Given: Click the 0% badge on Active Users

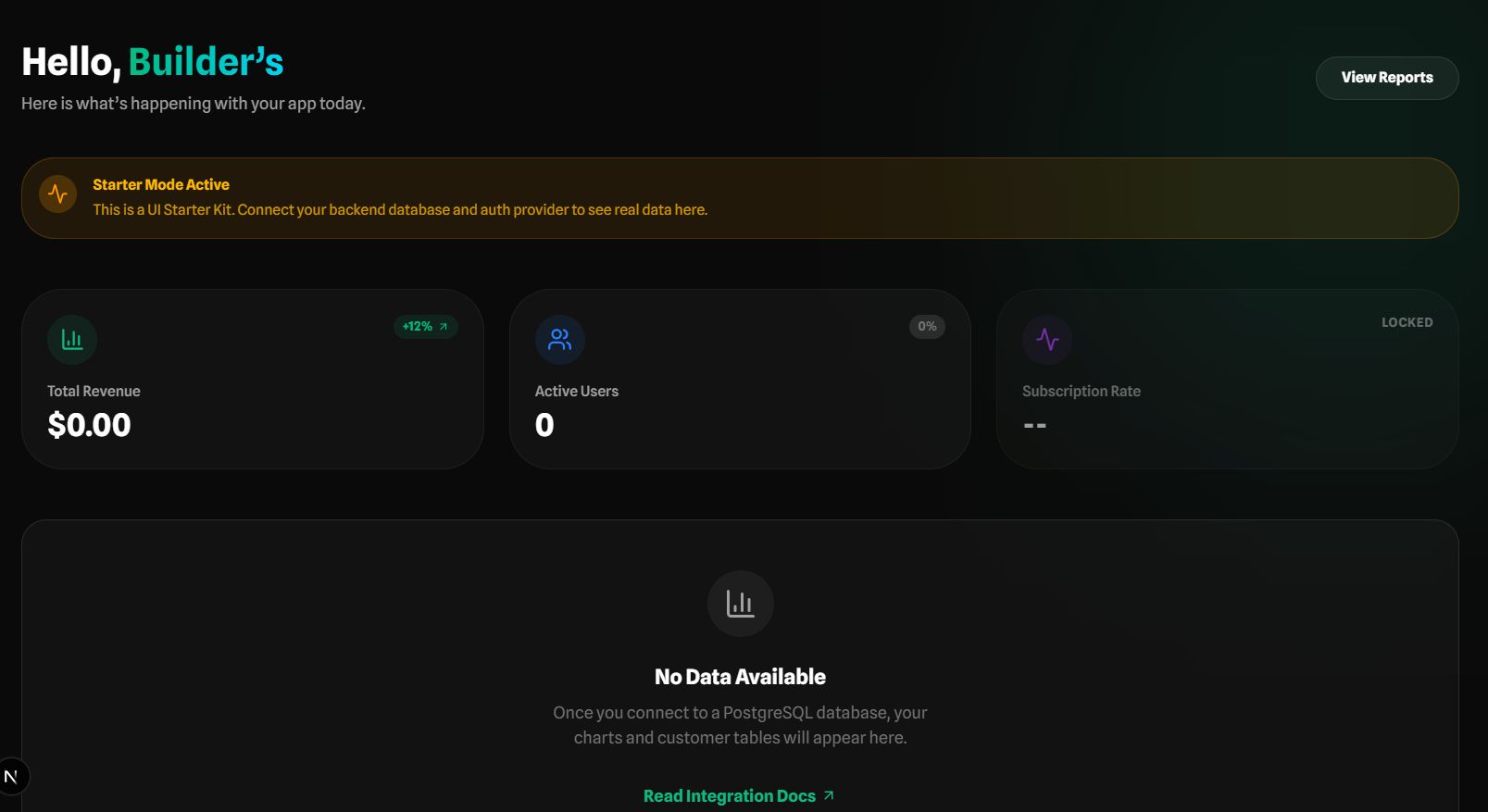Looking at the screenshot, I should (x=927, y=327).
